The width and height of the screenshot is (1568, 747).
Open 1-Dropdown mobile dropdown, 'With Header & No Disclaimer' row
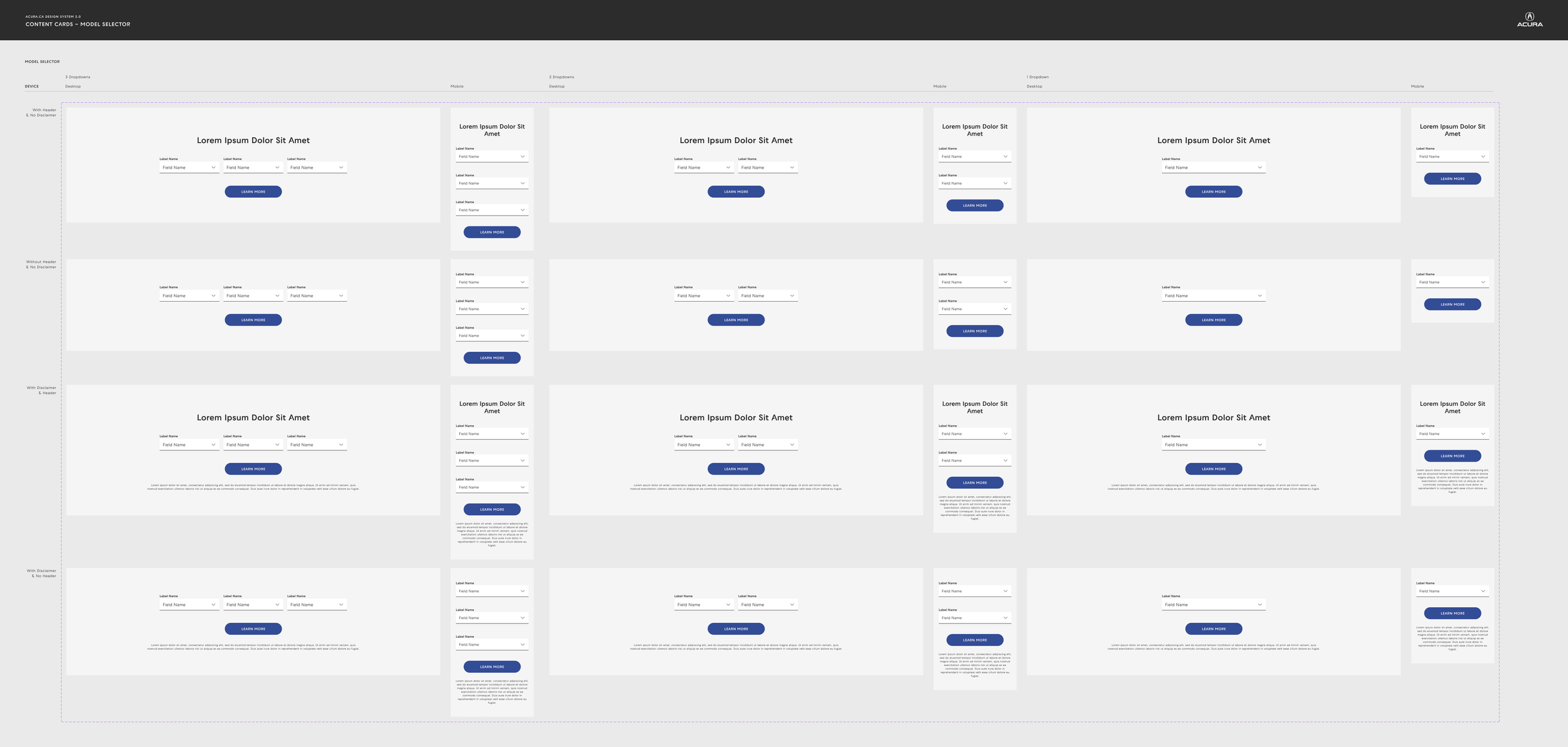pyautogui.click(x=1453, y=157)
